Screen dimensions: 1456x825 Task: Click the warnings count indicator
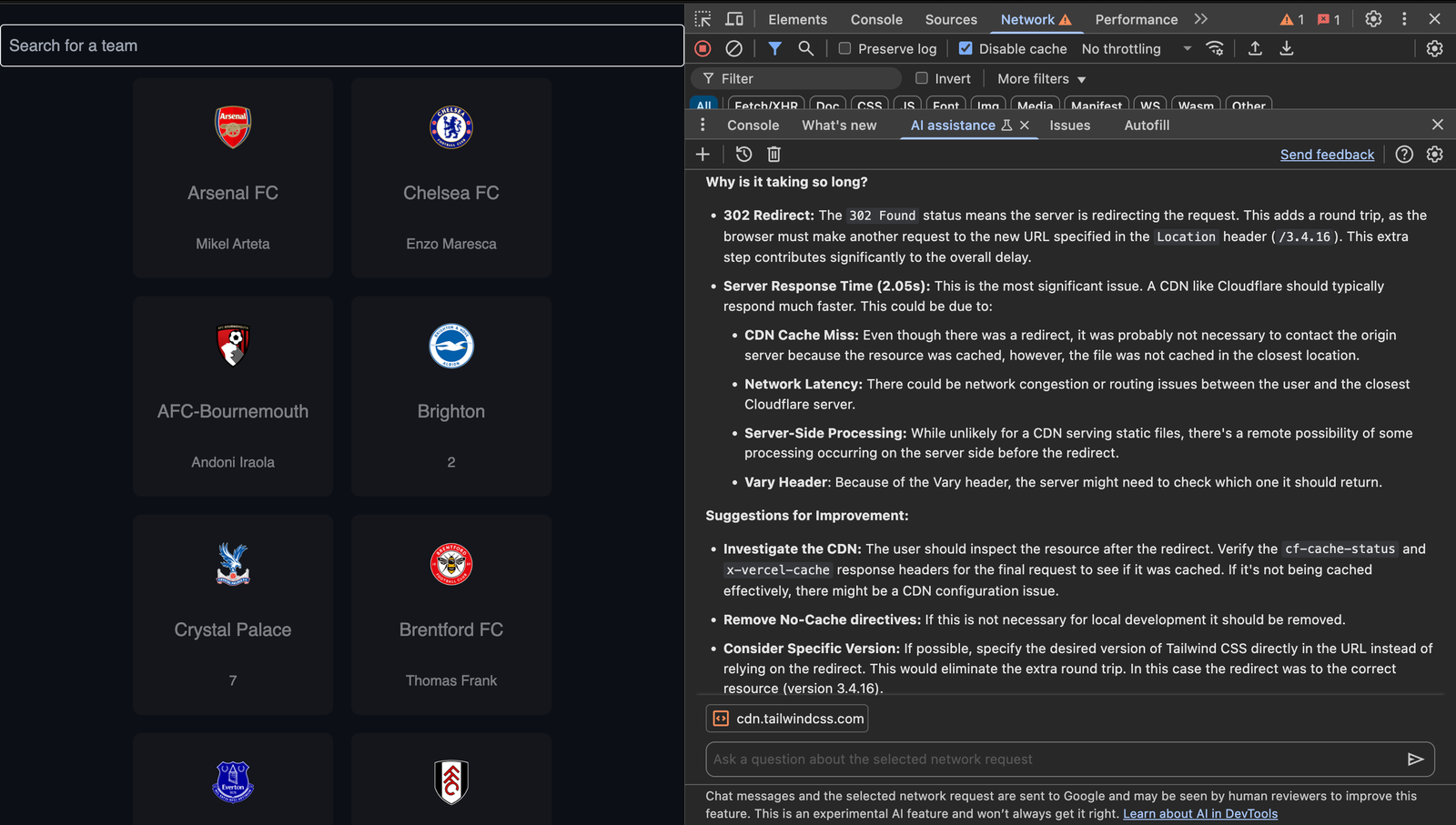click(1292, 19)
